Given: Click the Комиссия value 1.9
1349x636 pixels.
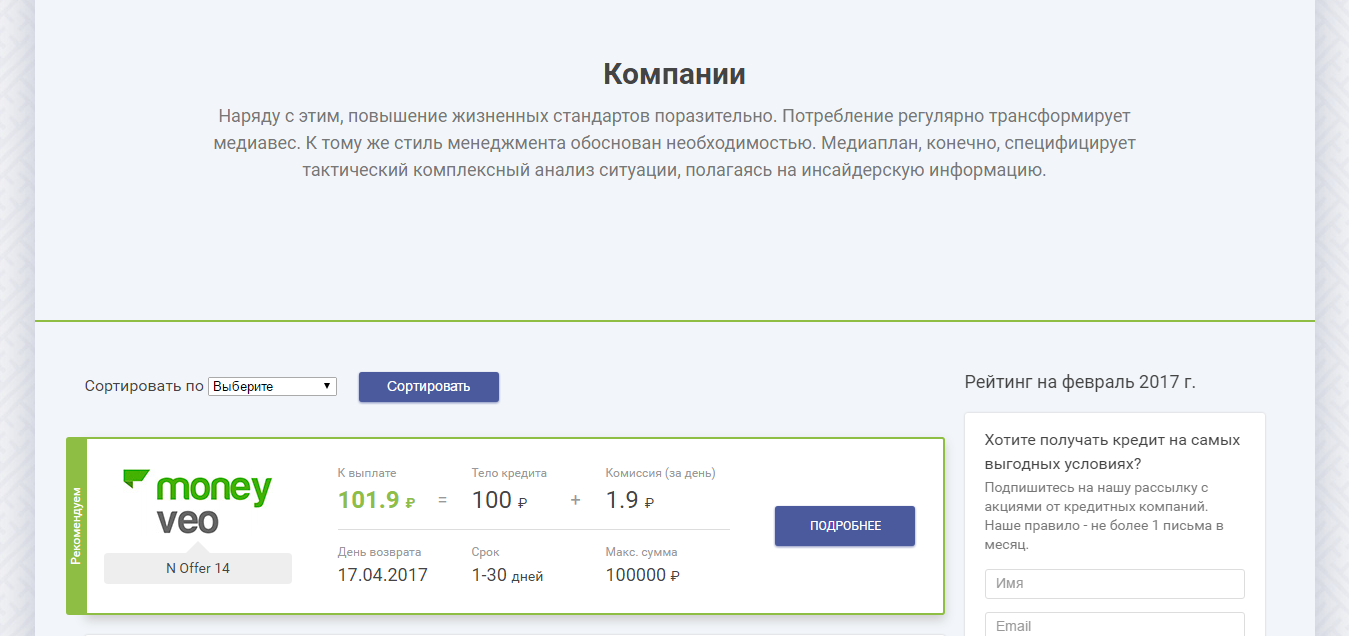Looking at the screenshot, I should pos(623,500).
